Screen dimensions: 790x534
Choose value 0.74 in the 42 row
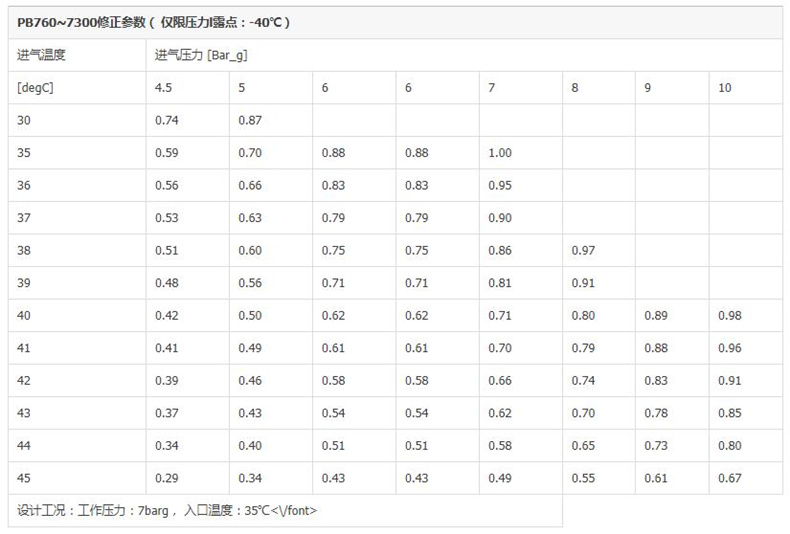(583, 380)
